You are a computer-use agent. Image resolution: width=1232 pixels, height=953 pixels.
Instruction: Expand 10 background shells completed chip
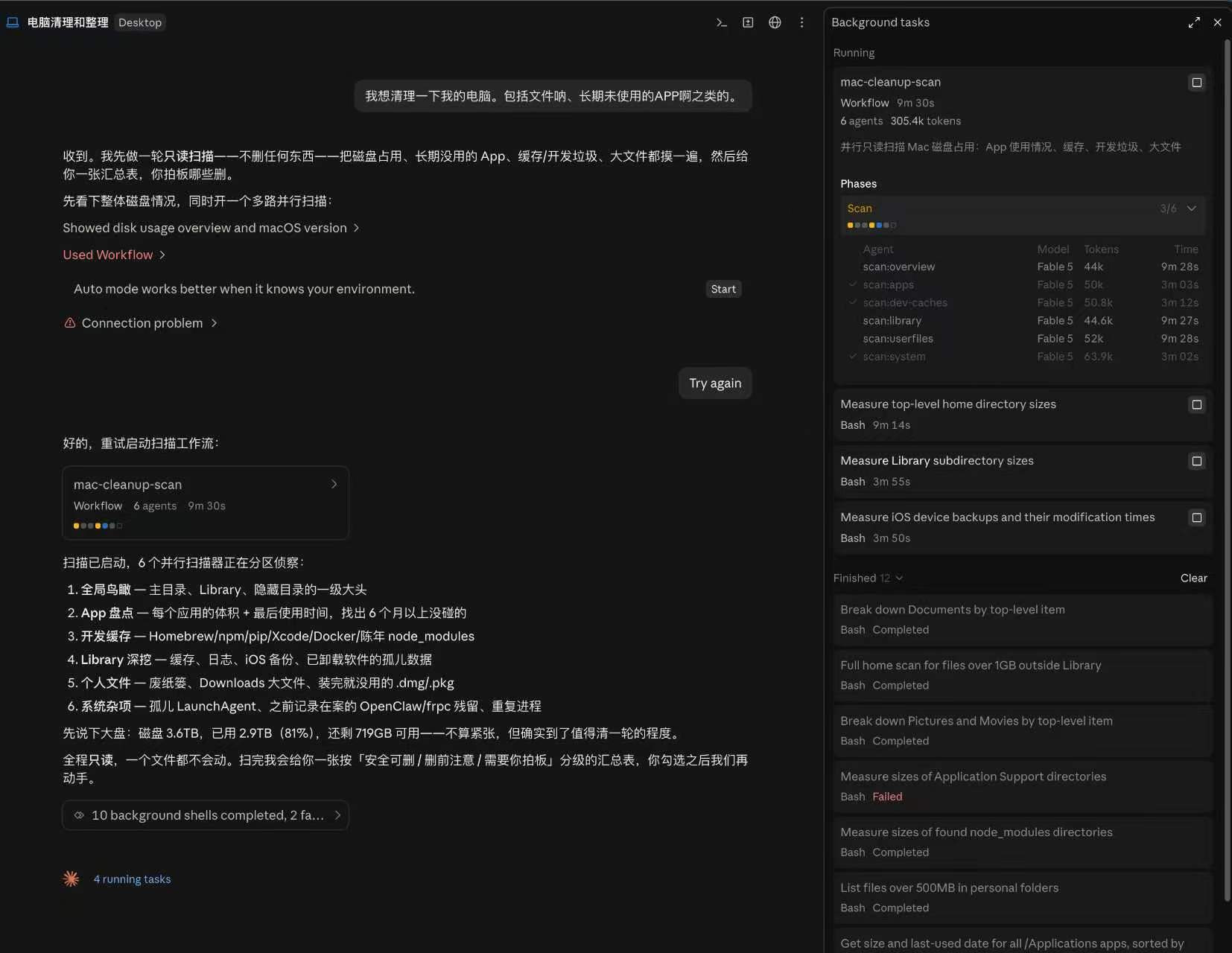click(206, 815)
